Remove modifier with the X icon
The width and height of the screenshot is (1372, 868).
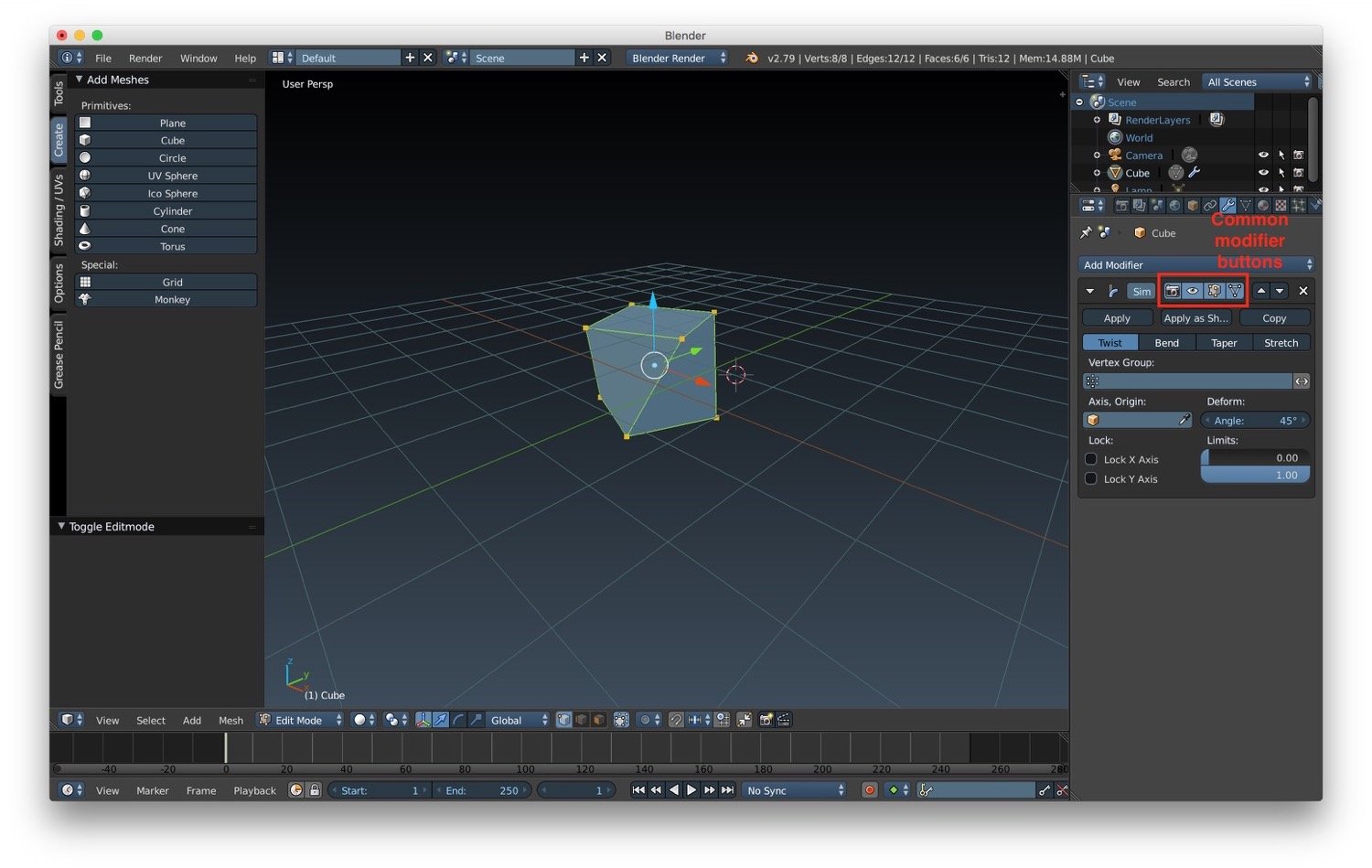[x=1303, y=291]
